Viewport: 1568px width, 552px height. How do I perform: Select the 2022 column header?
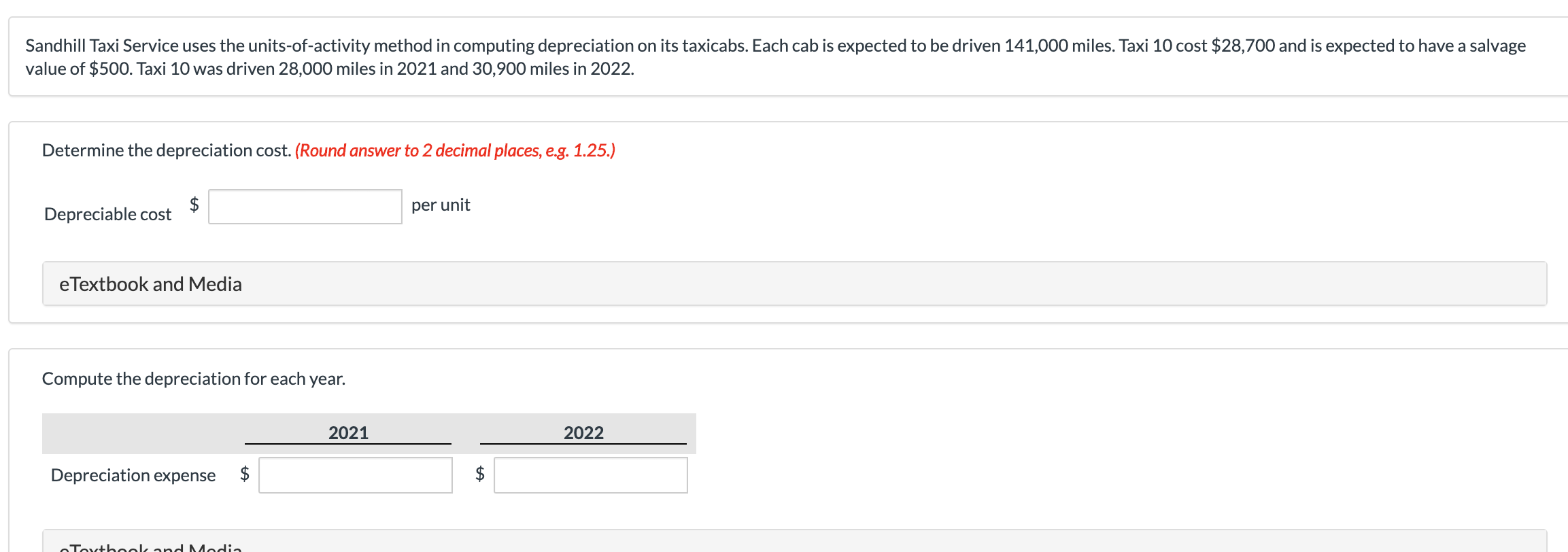[x=583, y=432]
